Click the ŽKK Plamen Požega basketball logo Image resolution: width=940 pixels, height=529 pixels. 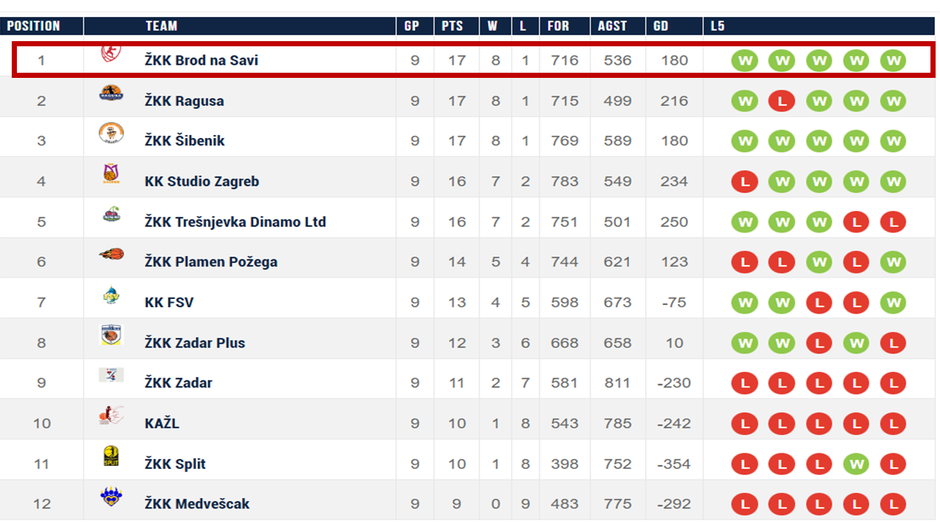coord(111,255)
